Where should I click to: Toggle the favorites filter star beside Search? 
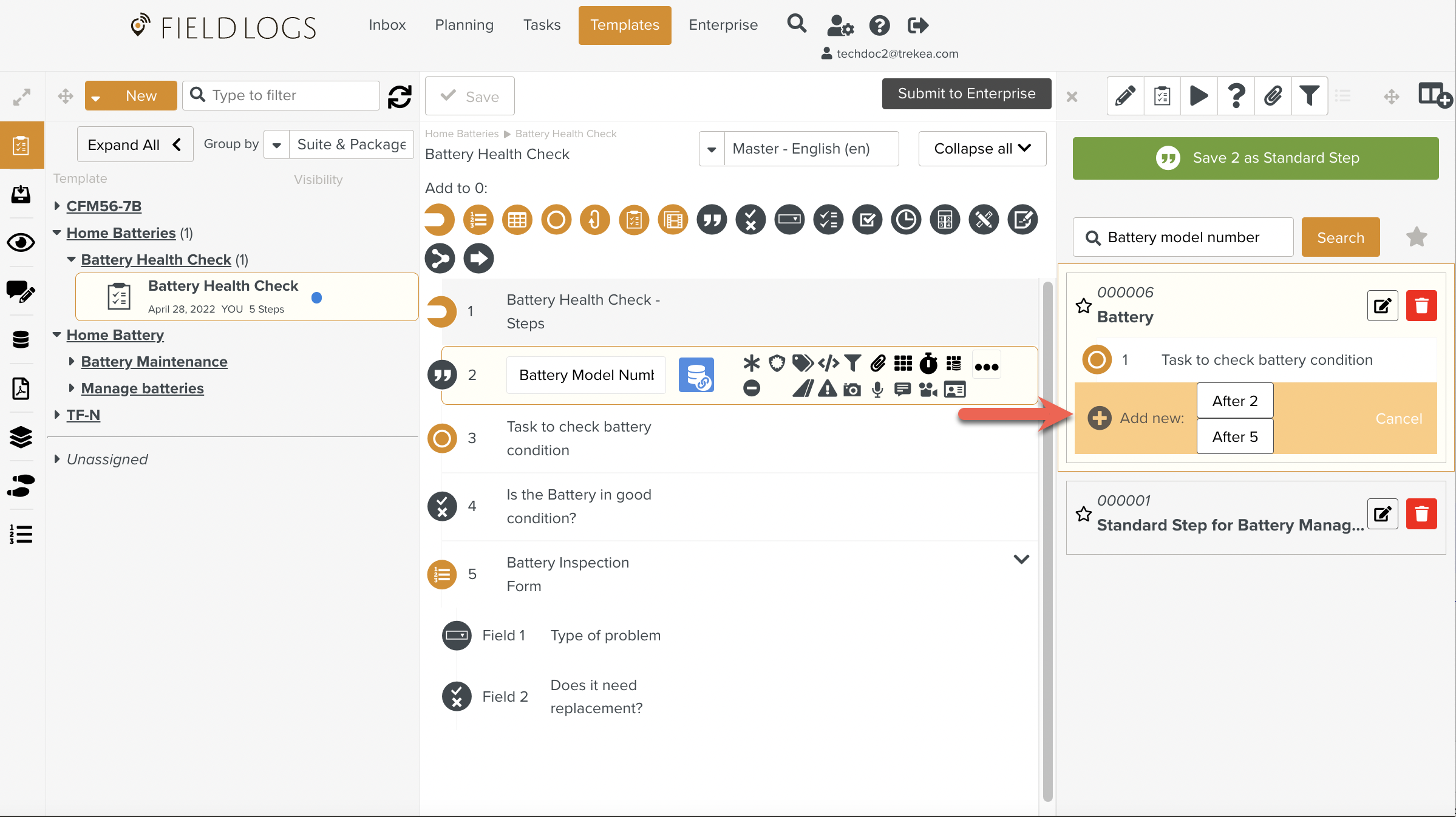point(1417,237)
